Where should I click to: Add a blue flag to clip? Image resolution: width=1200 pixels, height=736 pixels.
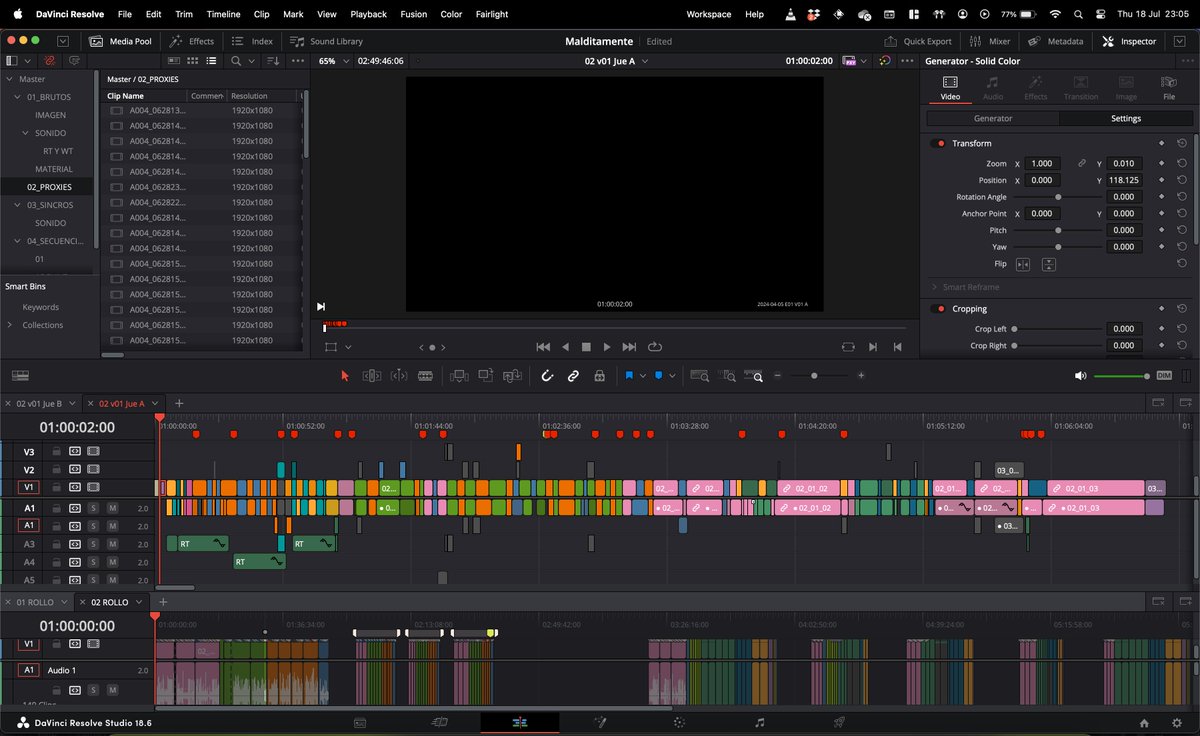[x=629, y=376]
